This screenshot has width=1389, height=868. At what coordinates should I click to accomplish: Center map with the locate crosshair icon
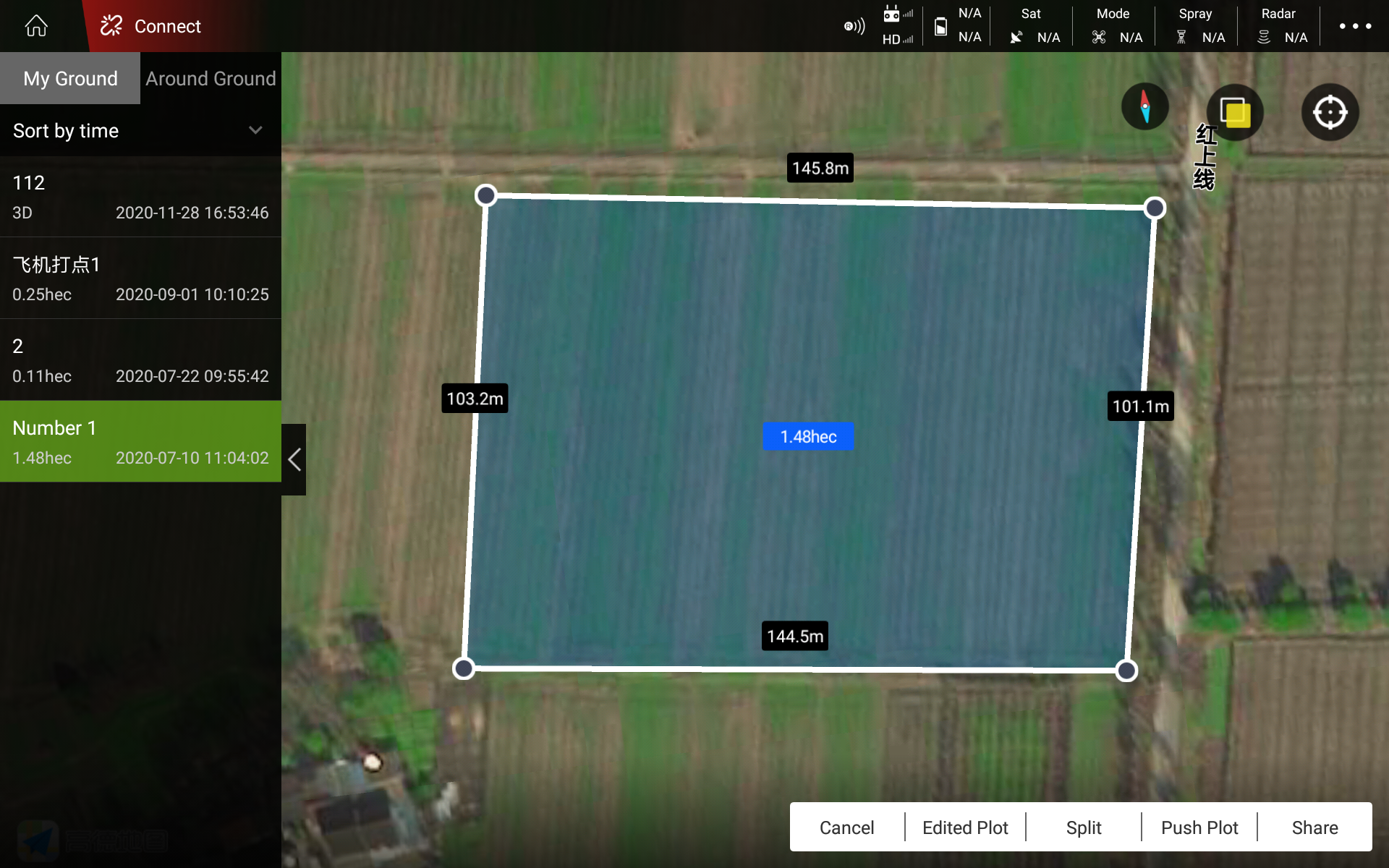pyautogui.click(x=1330, y=112)
